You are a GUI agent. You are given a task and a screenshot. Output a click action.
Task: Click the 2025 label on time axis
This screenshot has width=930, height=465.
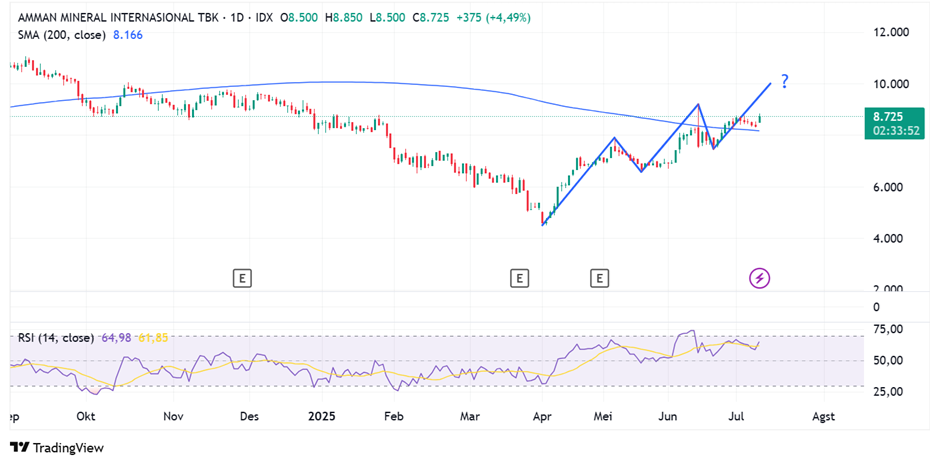(324, 414)
